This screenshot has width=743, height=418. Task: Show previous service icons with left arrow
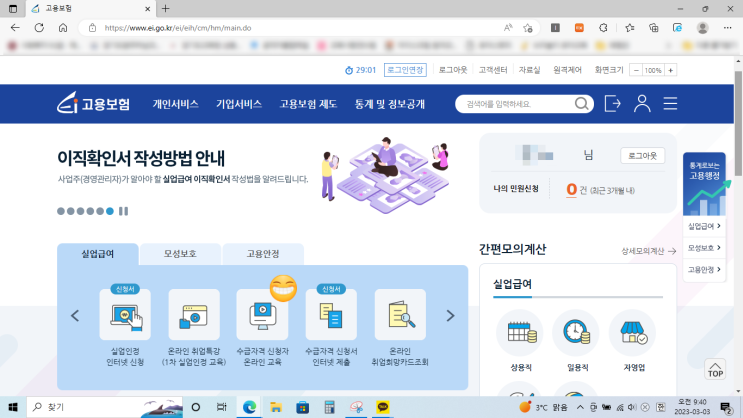75,316
